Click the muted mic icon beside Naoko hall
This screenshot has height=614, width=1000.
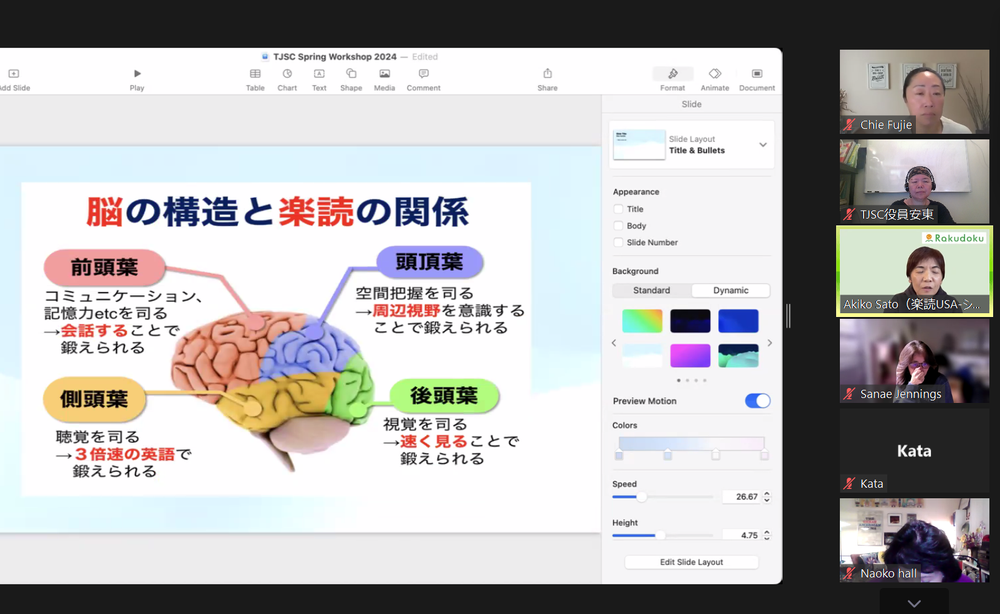pos(849,573)
